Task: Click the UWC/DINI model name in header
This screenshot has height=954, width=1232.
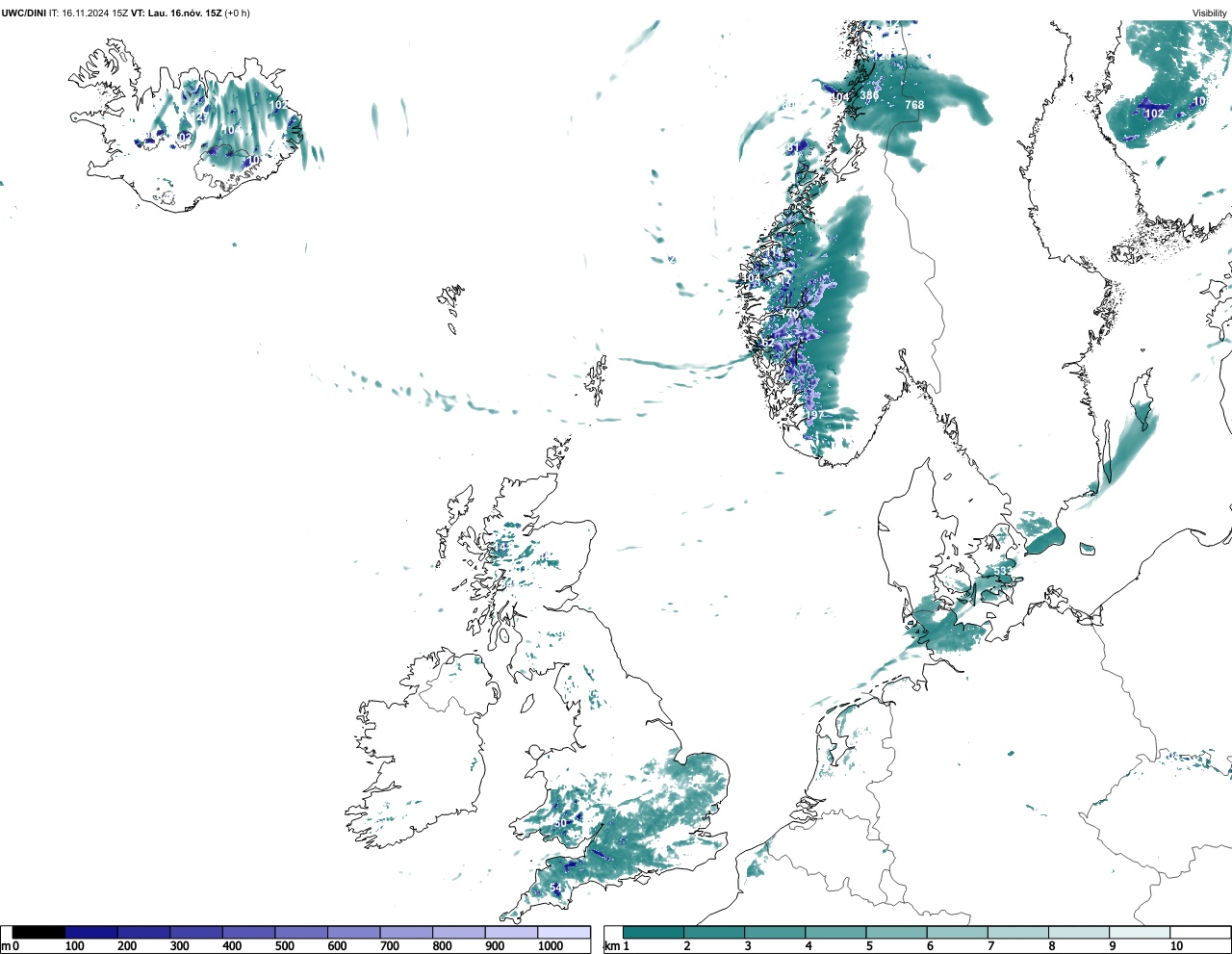Action: coord(24,13)
